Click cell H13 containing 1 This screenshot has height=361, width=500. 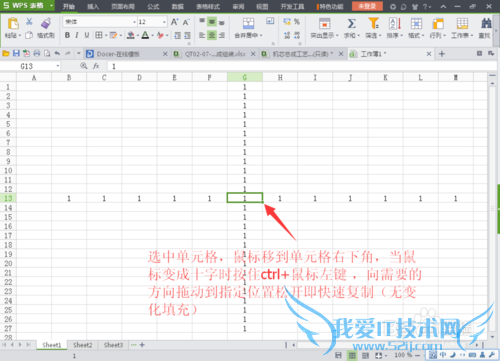click(280, 198)
